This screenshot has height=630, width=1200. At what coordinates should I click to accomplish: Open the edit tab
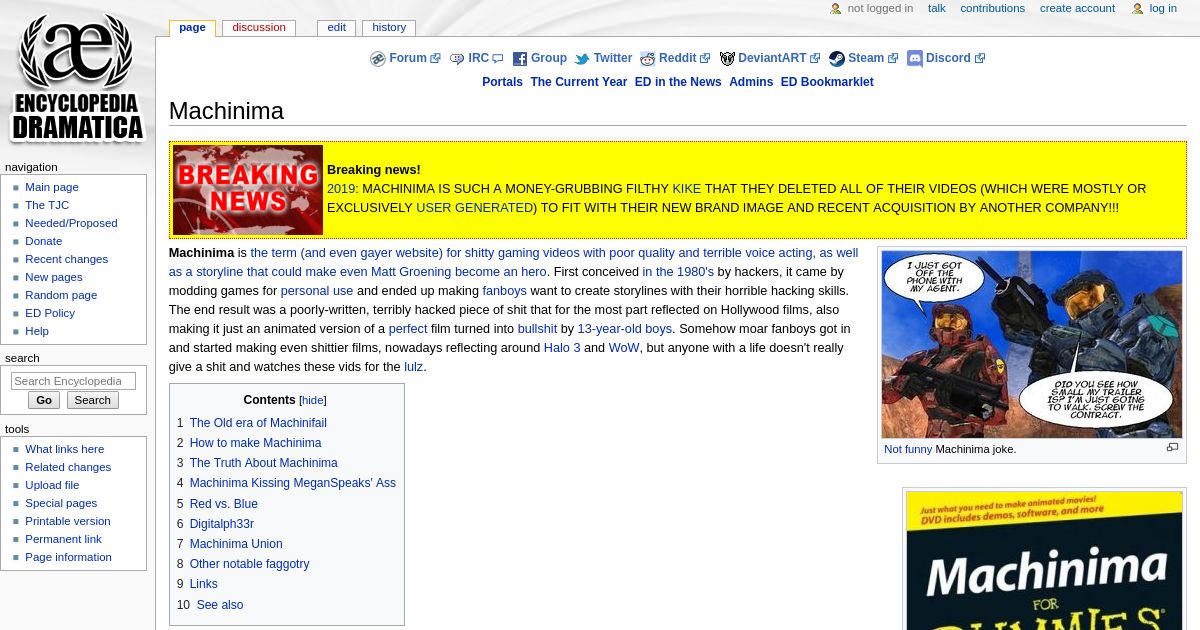pos(336,27)
